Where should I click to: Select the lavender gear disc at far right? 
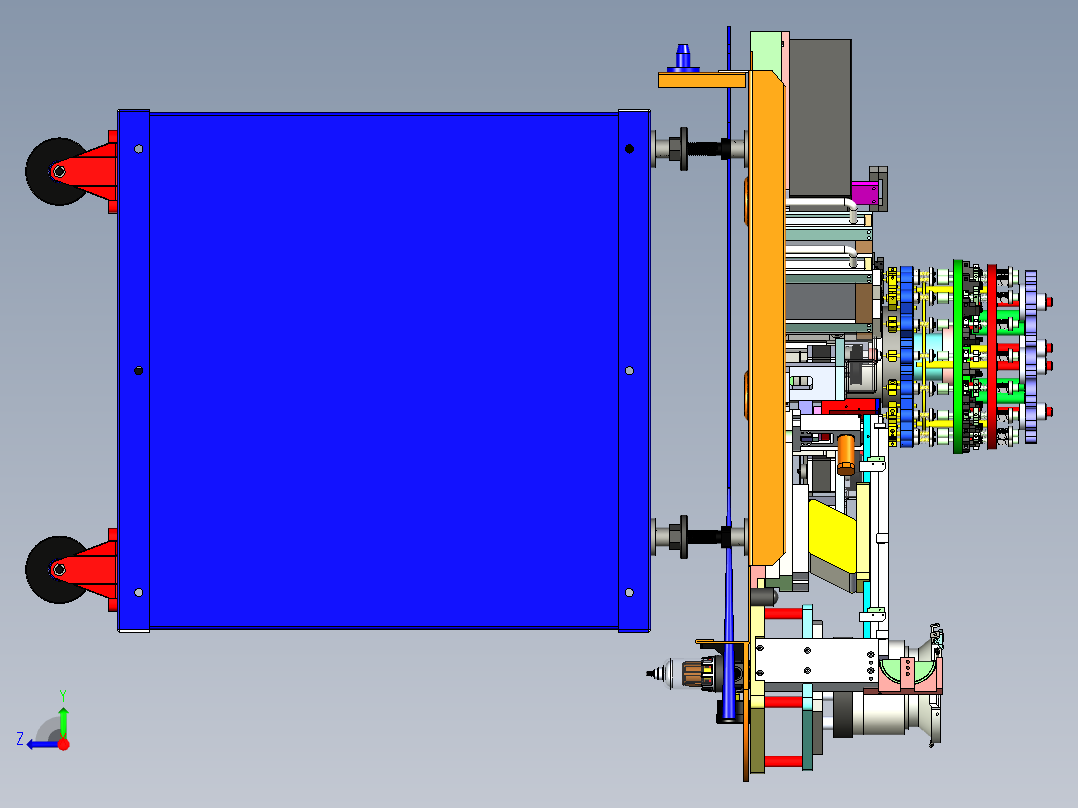[1031, 356]
